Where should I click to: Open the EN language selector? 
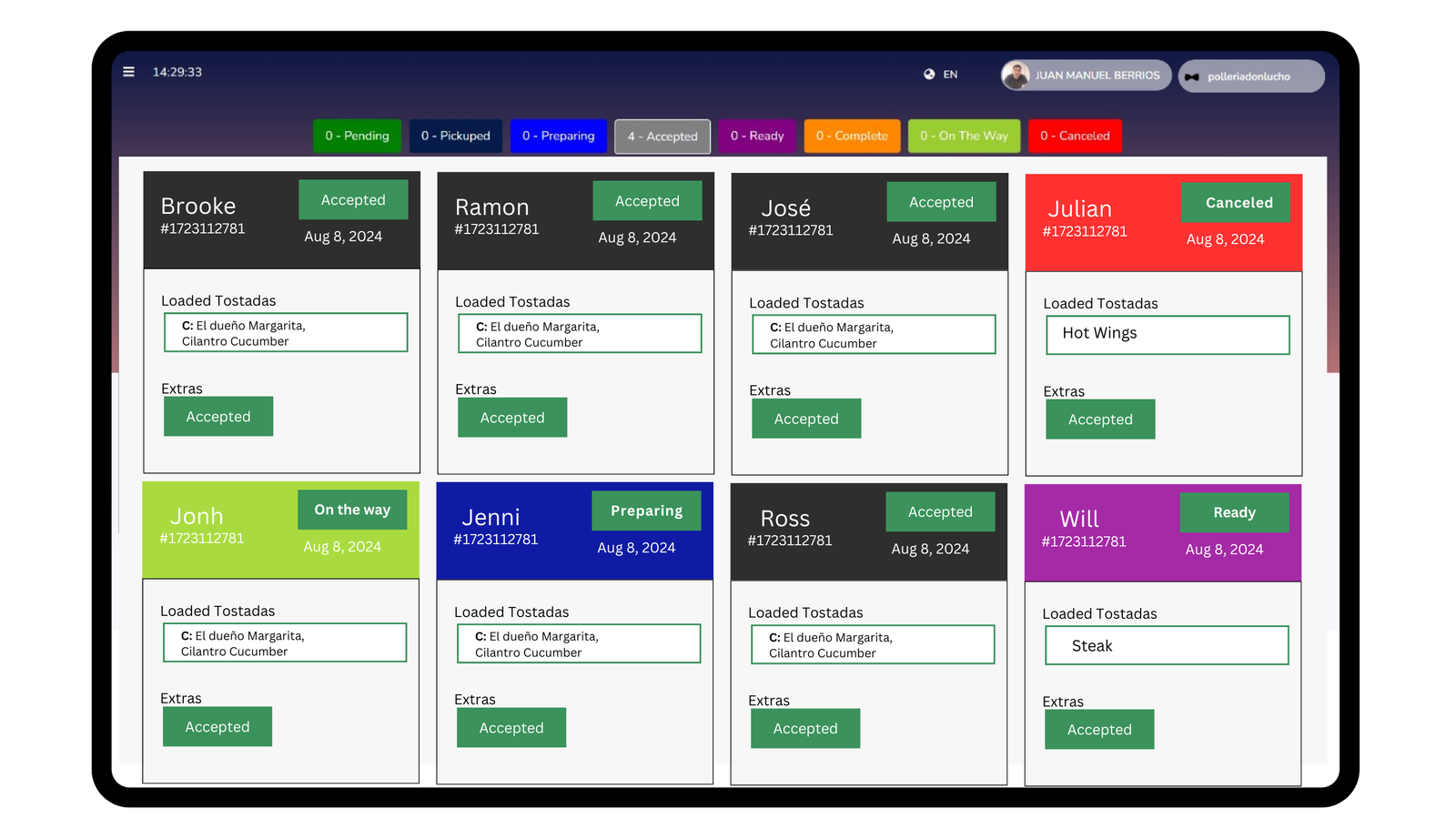pos(950,75)
